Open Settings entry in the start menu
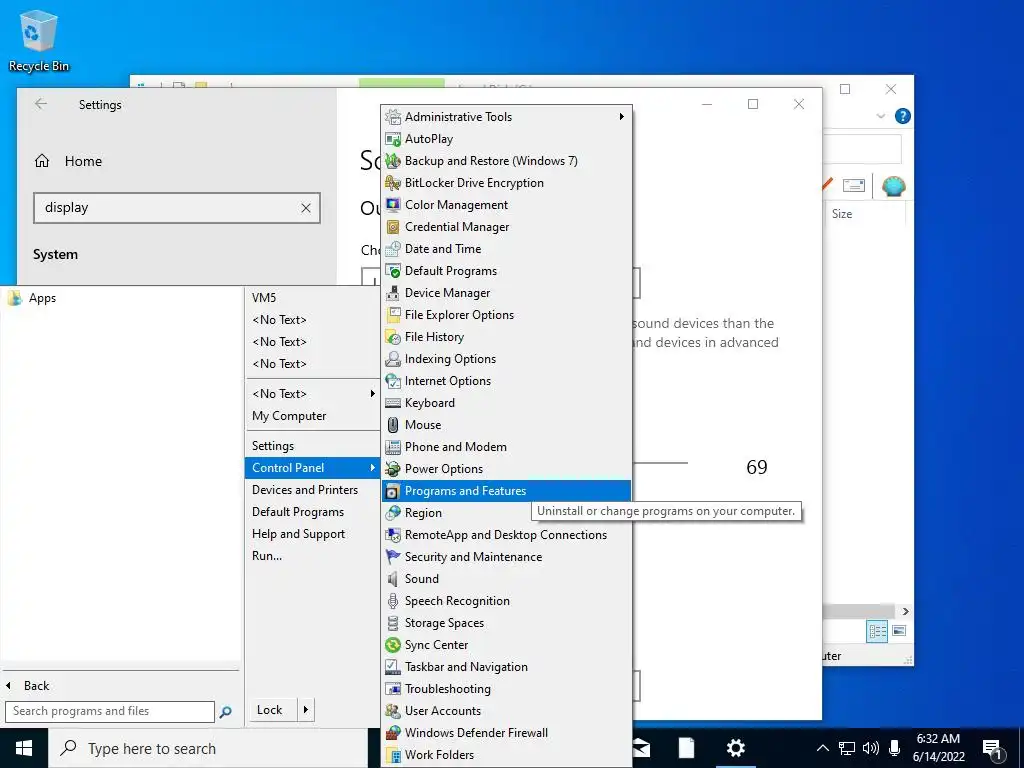Viewport: 1024px width, 768px height. point(273,446)
